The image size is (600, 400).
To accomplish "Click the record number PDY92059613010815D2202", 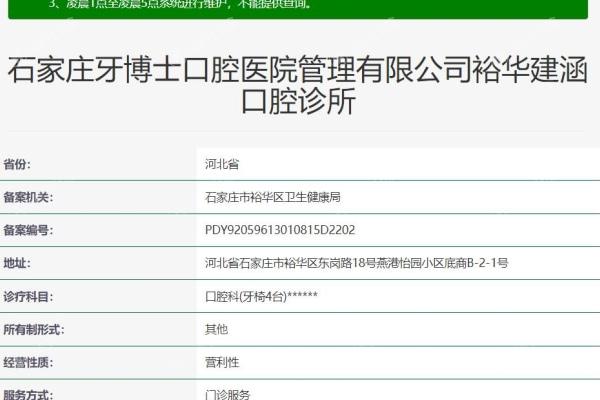I will pos(280,230).
